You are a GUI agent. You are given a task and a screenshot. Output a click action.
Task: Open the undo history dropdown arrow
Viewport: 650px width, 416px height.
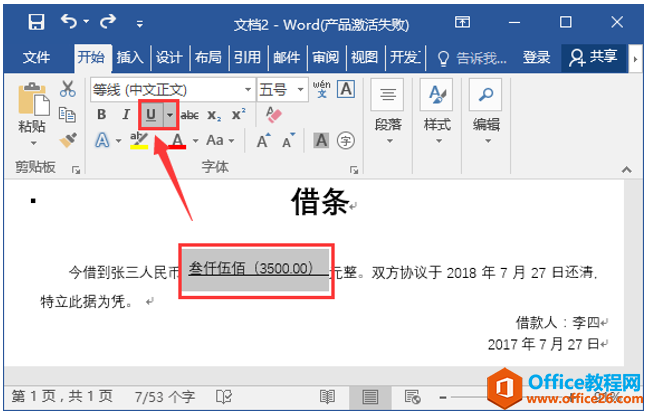point(86,21)
